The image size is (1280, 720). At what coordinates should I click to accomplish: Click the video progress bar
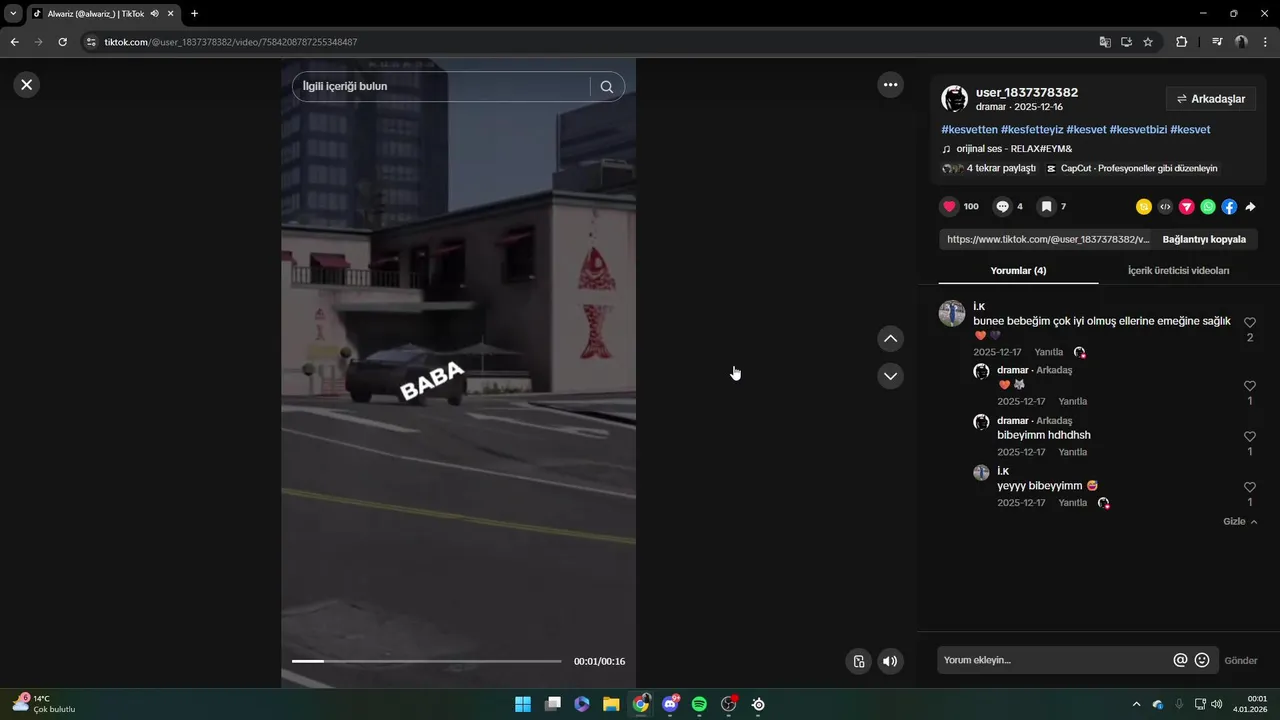[426, 661]
